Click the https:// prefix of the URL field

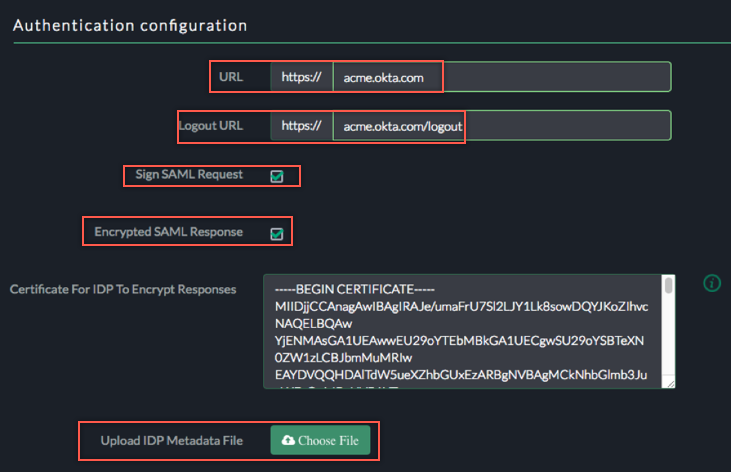coord(301,77)
